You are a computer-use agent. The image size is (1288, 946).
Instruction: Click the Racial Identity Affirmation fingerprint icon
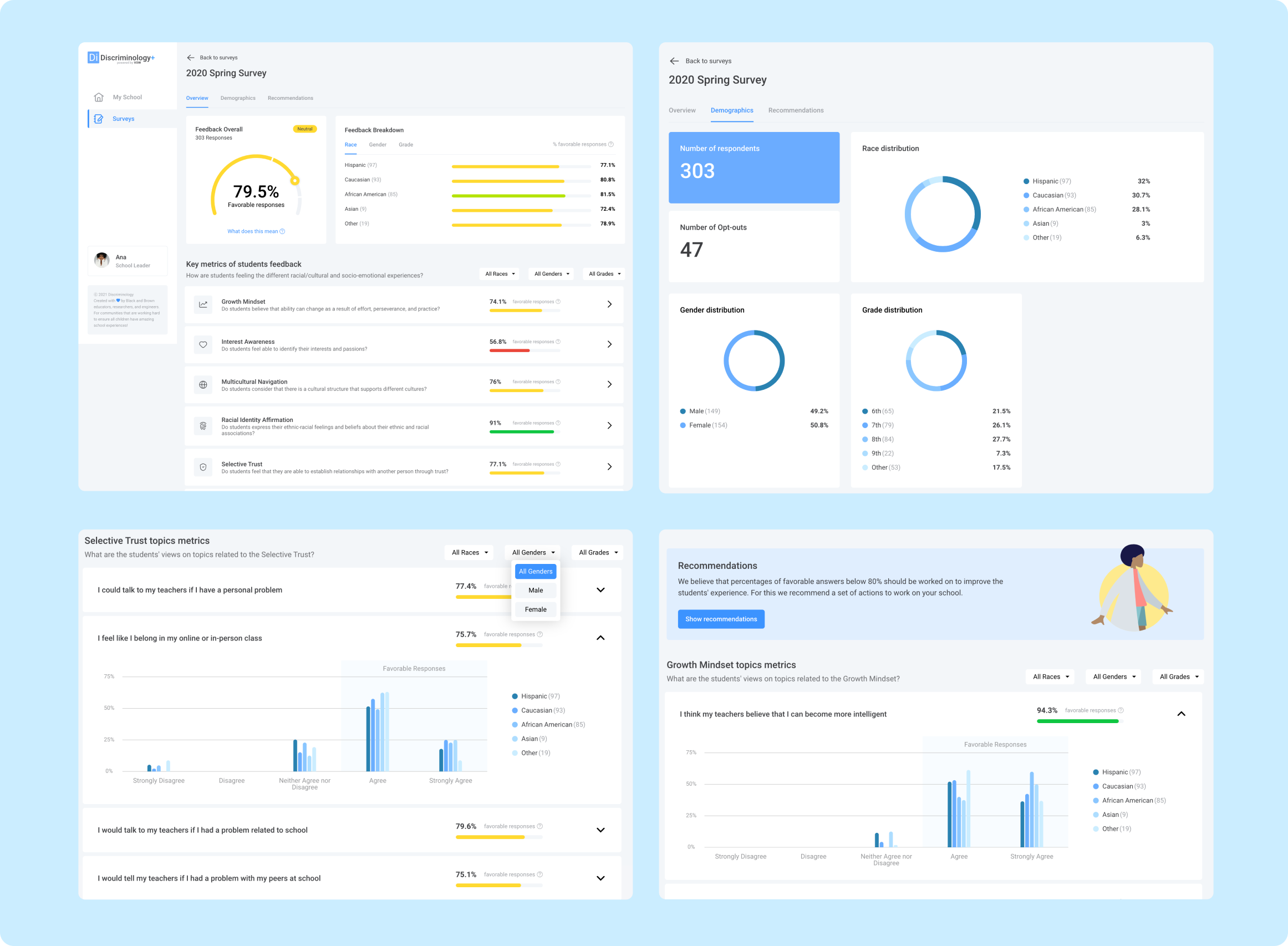tap(202, 426)
